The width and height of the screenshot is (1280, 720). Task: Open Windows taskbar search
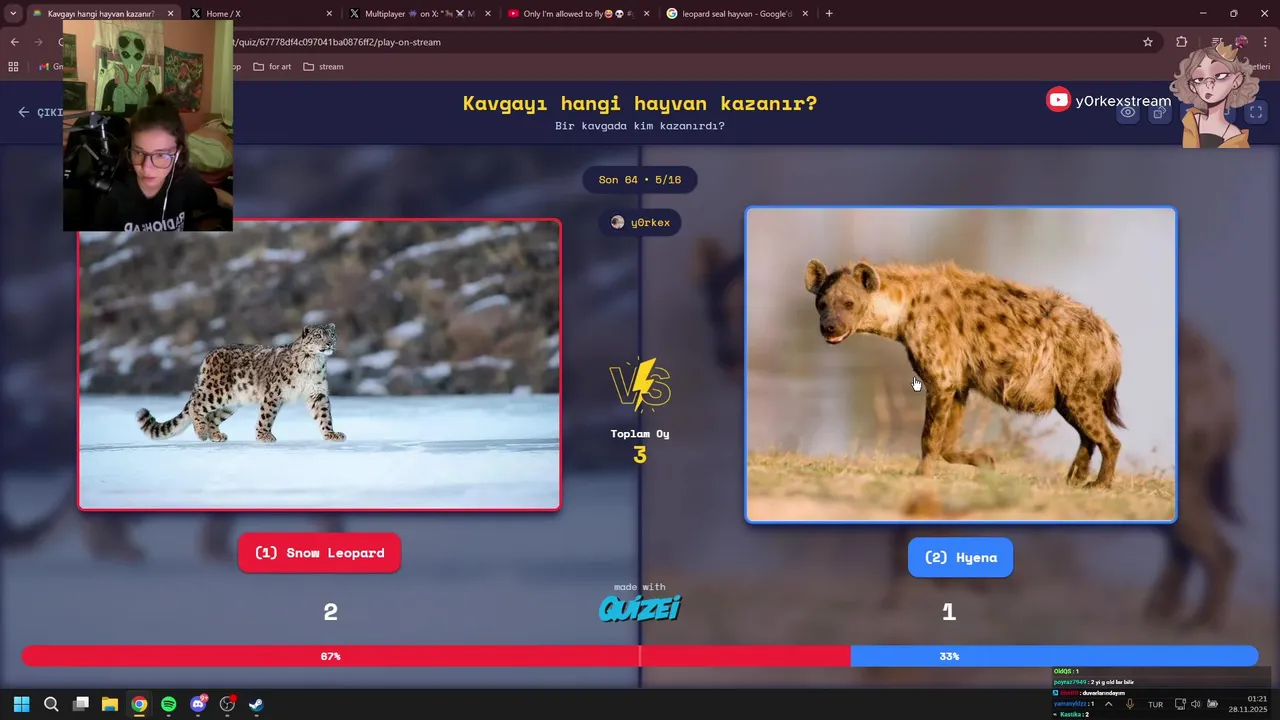[x=51, y=704]
